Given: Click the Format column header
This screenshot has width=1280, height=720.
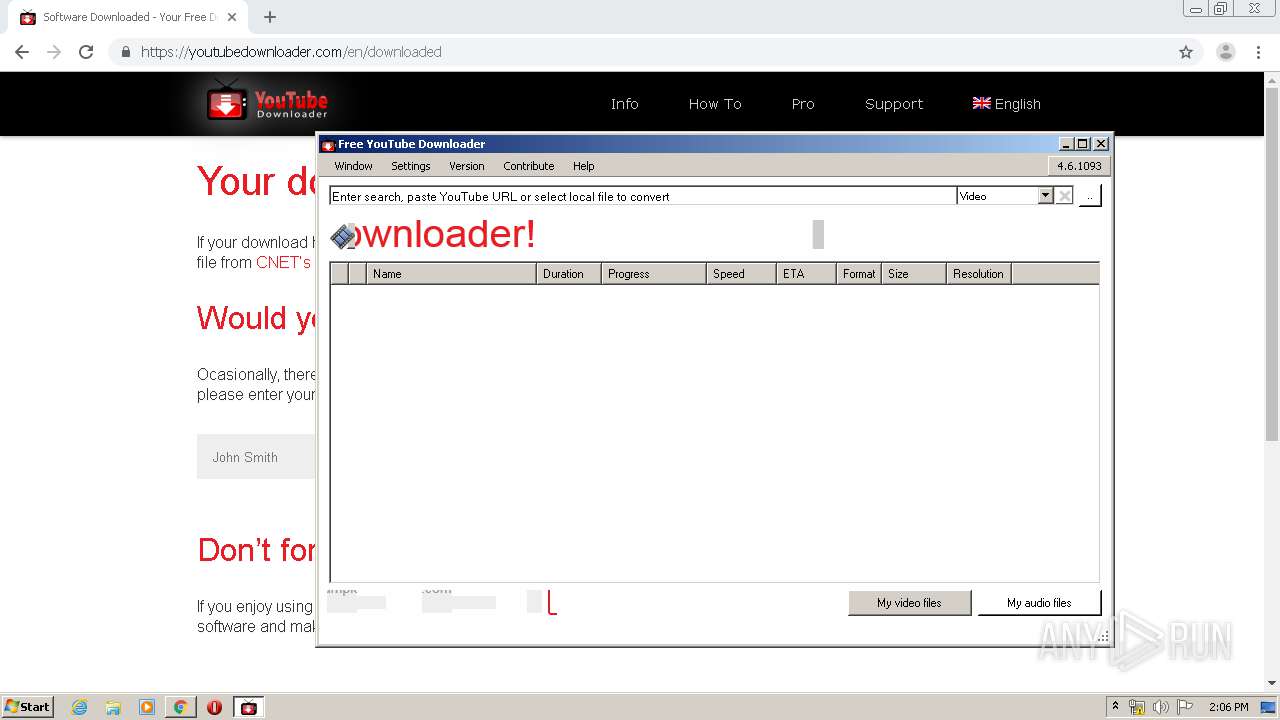Looking at the screenshot, I should pyautogui.click(x=858, y=273).
